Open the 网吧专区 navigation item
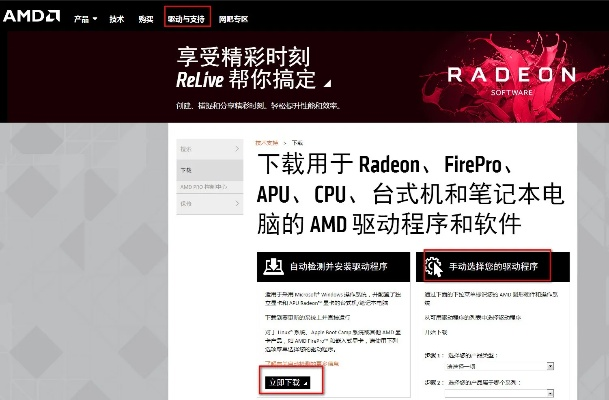 [x=233, y=18]
